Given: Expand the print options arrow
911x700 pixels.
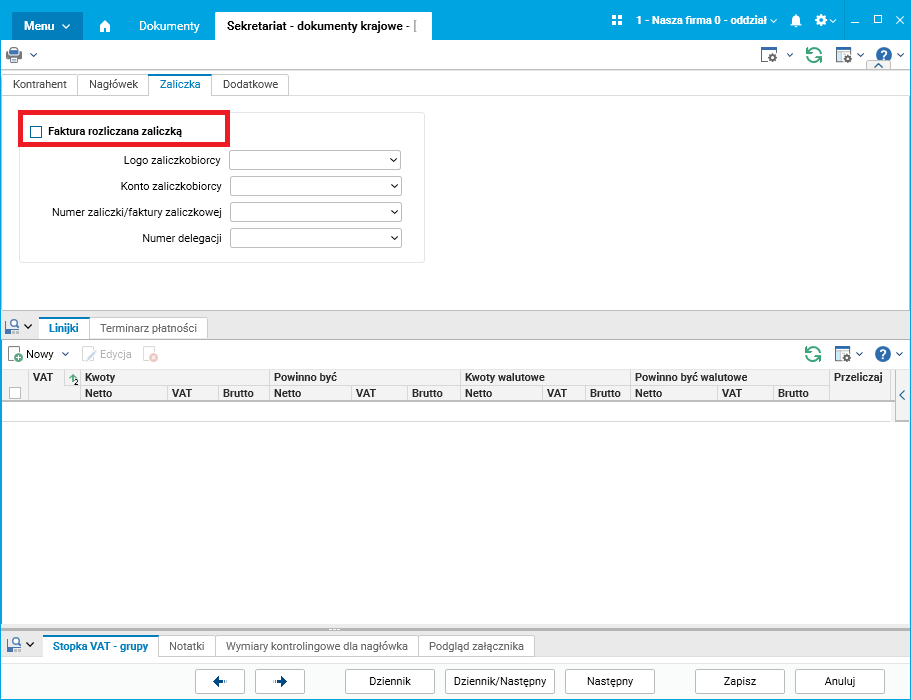Looking at the screenshot, I should click(34, 55).
